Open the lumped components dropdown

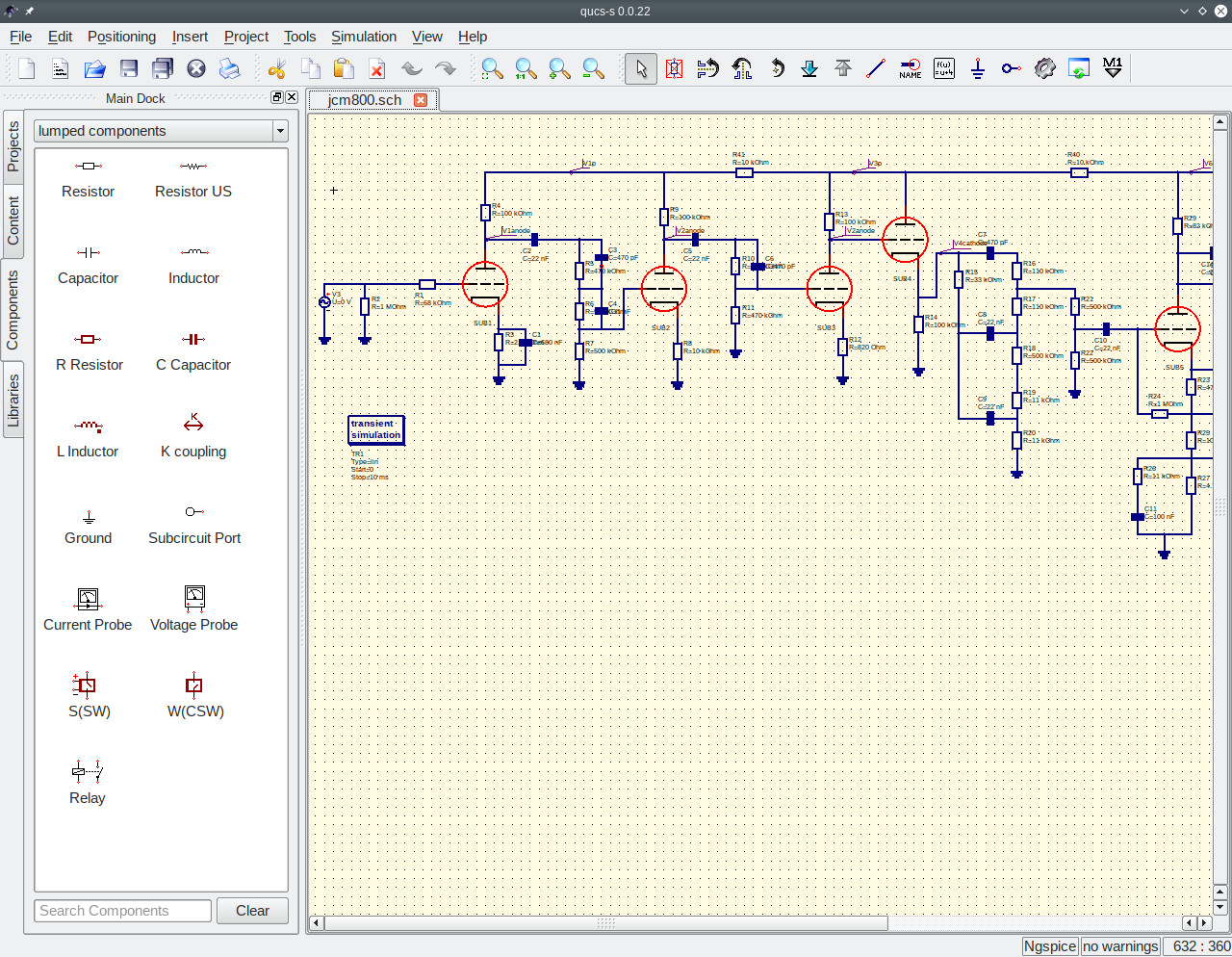pyautogui.click(x=161, y=131)
